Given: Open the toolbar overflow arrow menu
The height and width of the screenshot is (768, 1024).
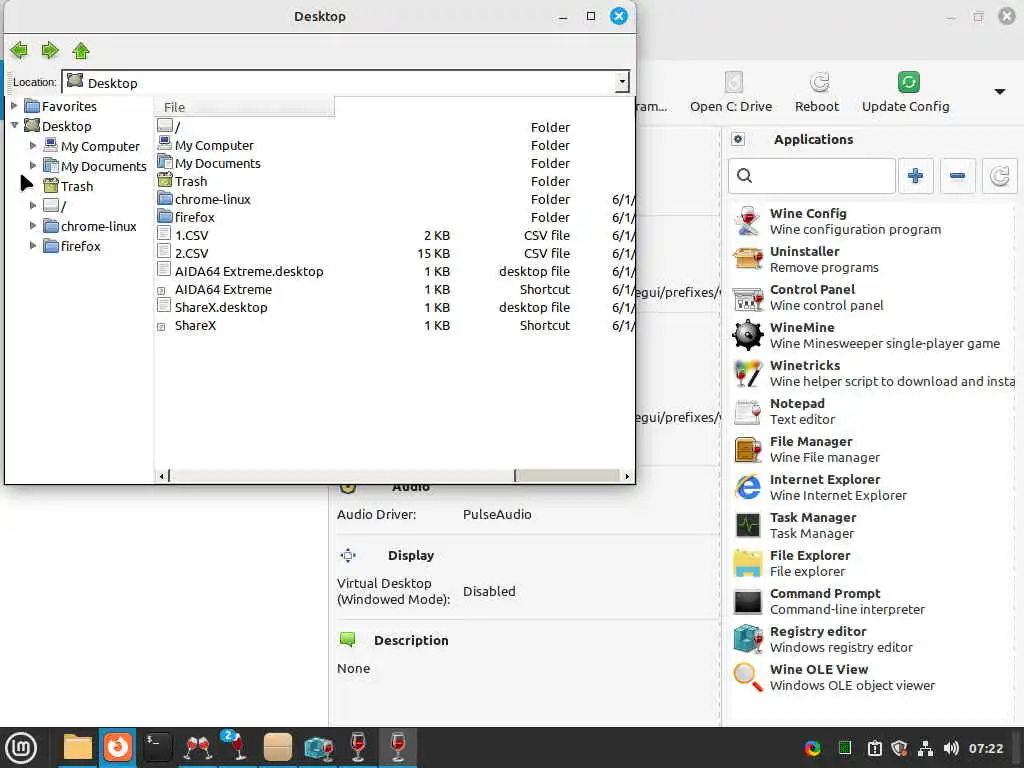Looking at the screenshot, I should (999, 91).
